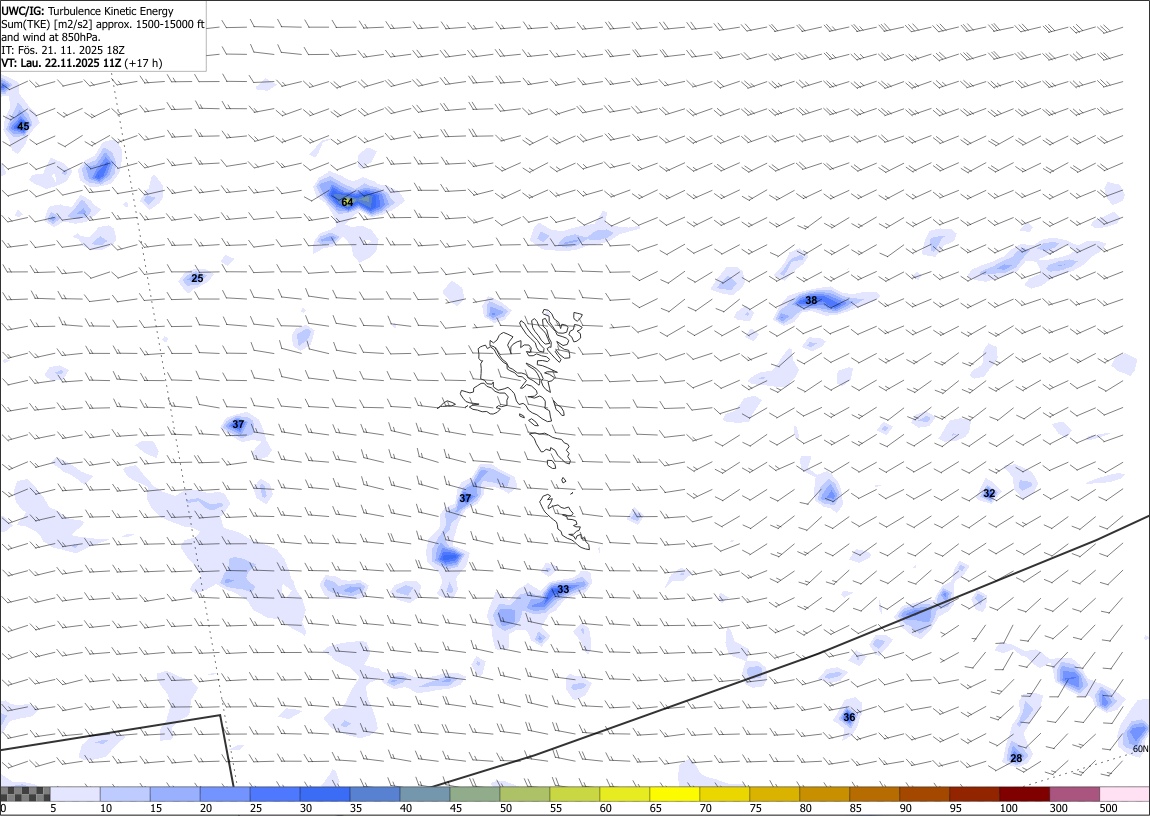Click the gold 70–75 legend swatch

coord(724,794)
